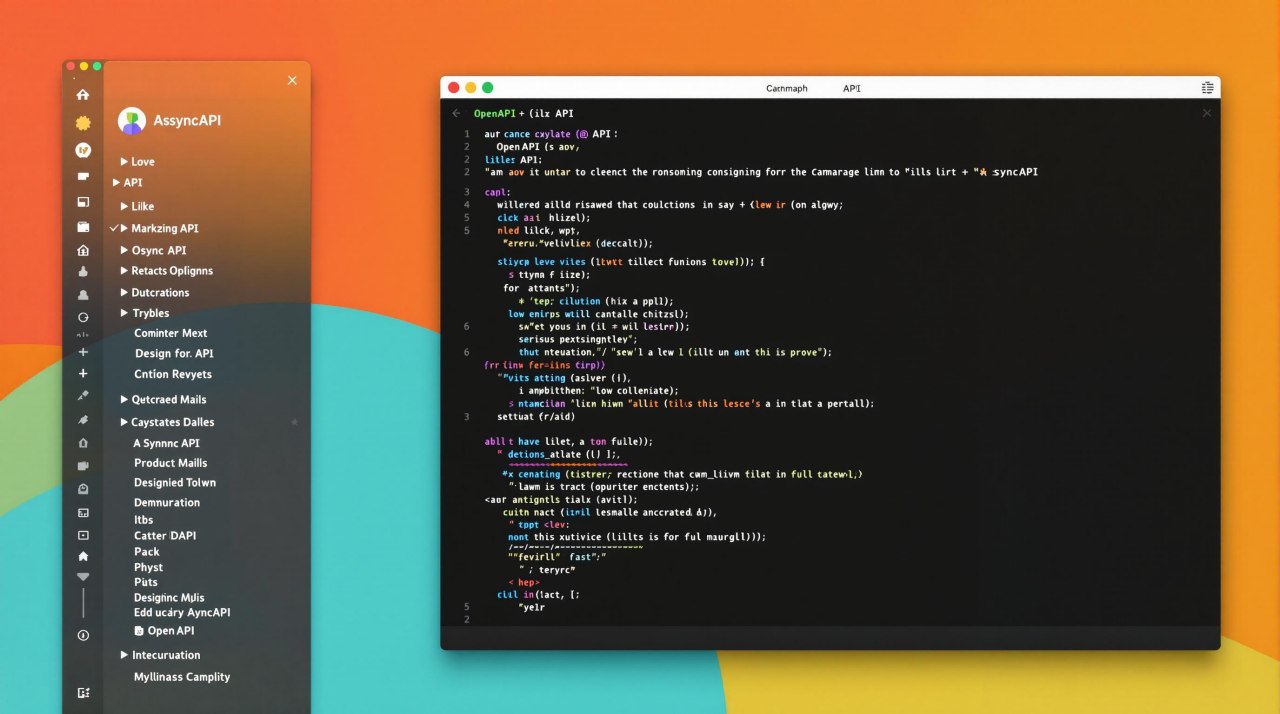
Task: Expand the API tree item
Action: [115, 182]
